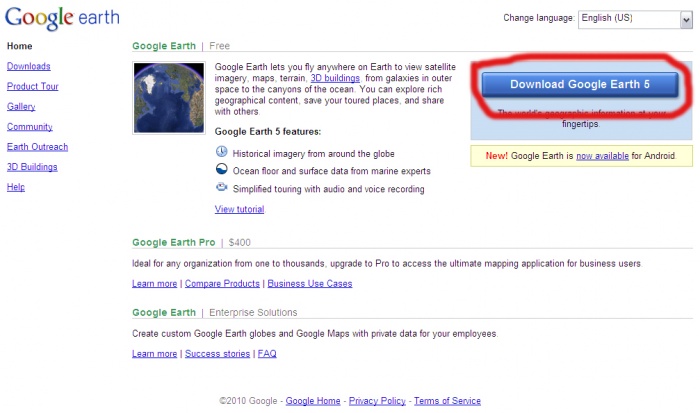Open the Change language dropdown arrow

[x=686, y=19]
